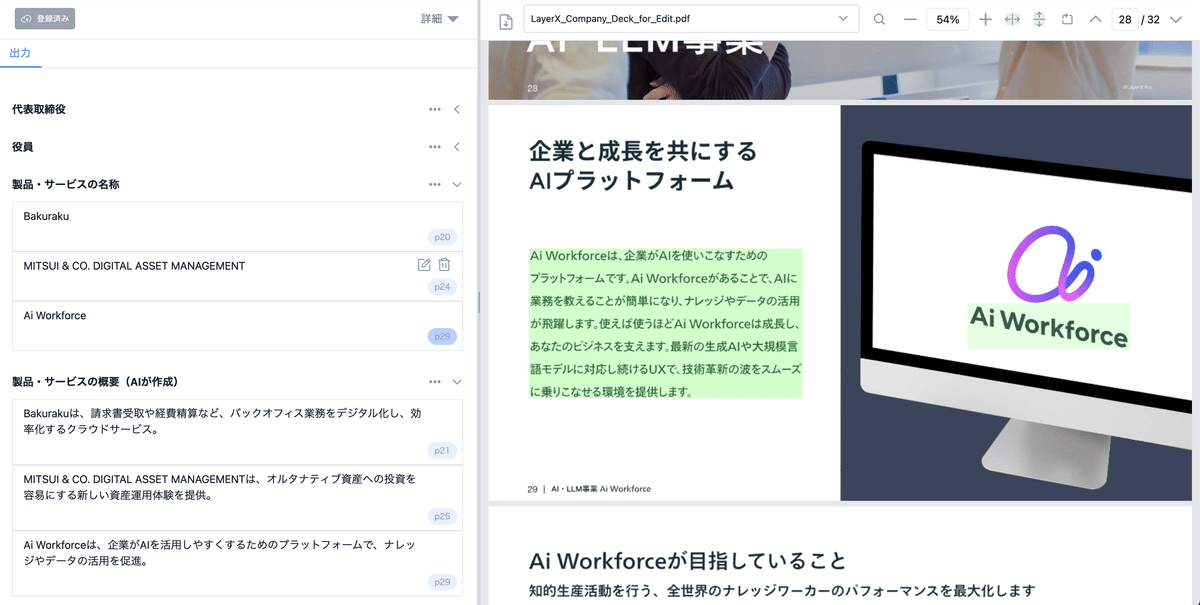Fit PDF page to height
This screenshot has width=1200, height=605.
click(x=1039, y=19)
